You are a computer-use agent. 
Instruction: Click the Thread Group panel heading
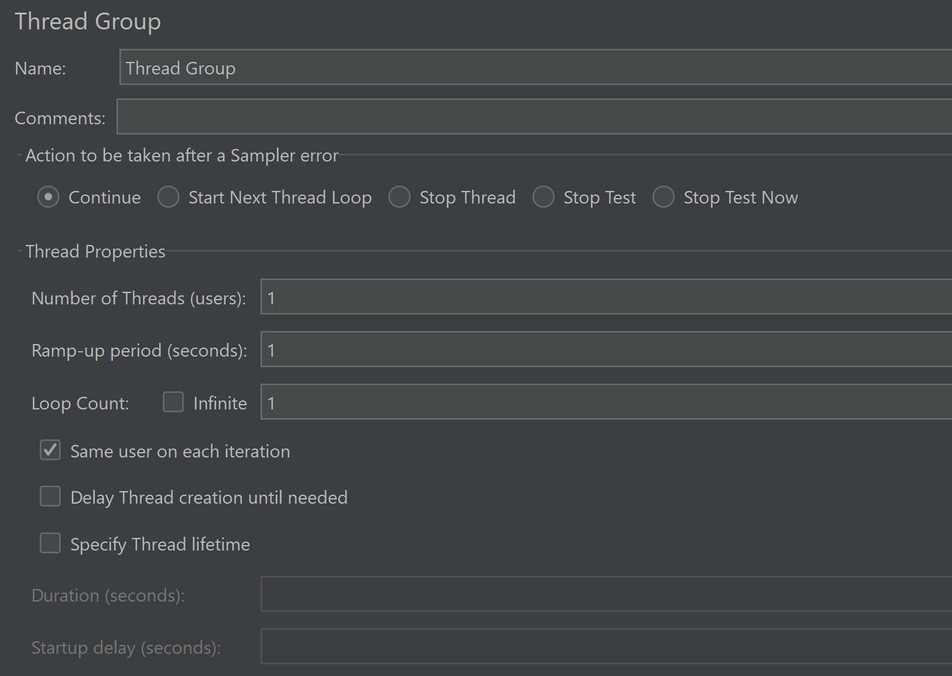[88, 22]
